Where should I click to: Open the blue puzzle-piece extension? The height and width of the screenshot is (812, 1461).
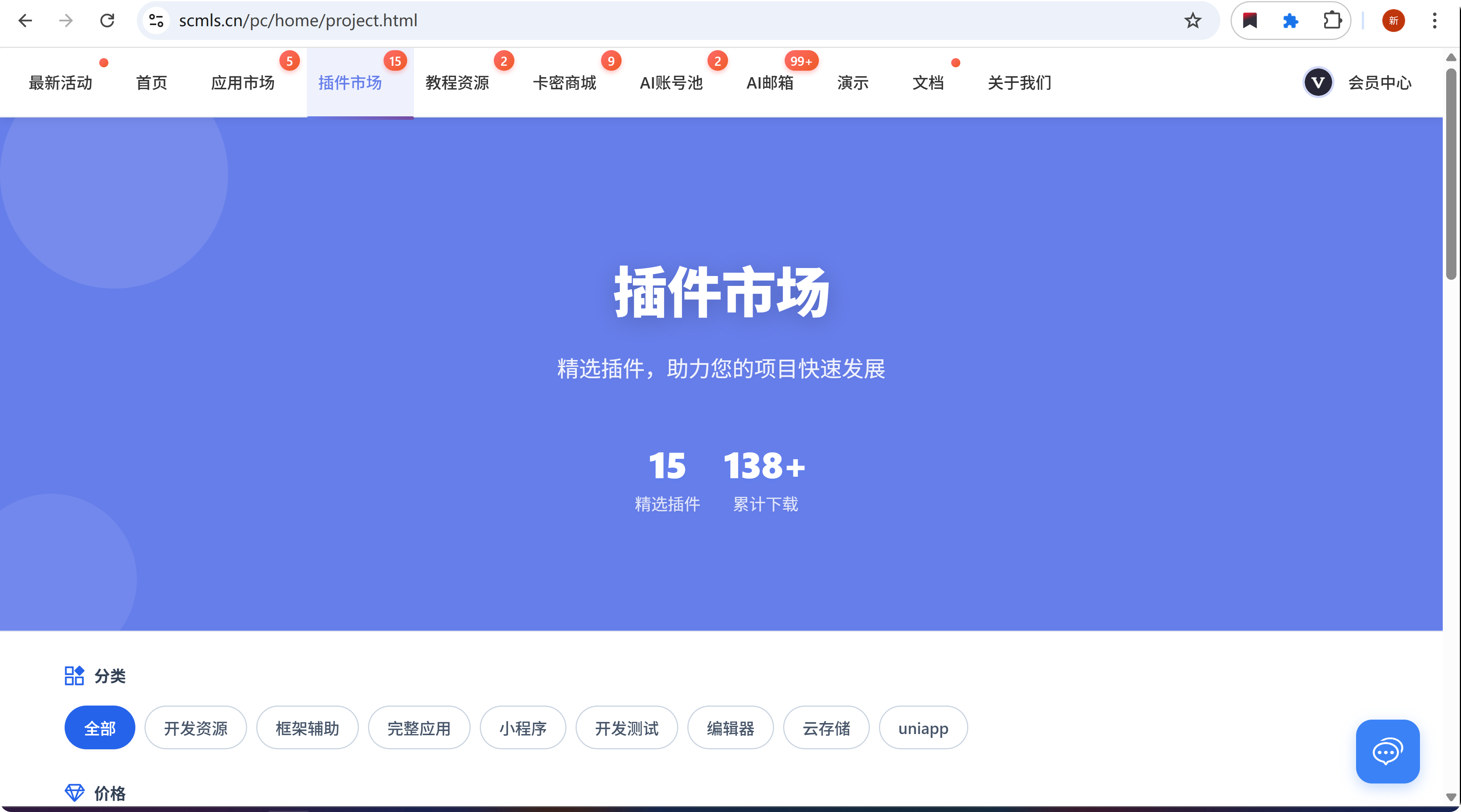click(x=1290, y=21)
